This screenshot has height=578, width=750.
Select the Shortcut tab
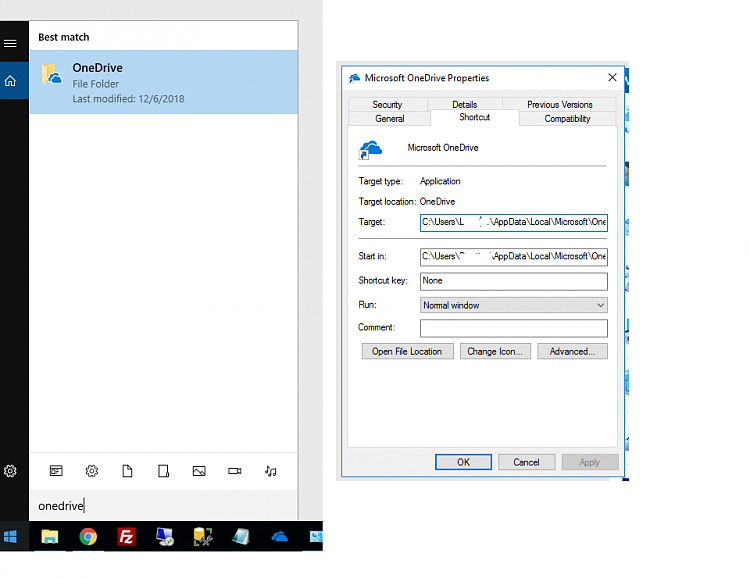point(474,117)
